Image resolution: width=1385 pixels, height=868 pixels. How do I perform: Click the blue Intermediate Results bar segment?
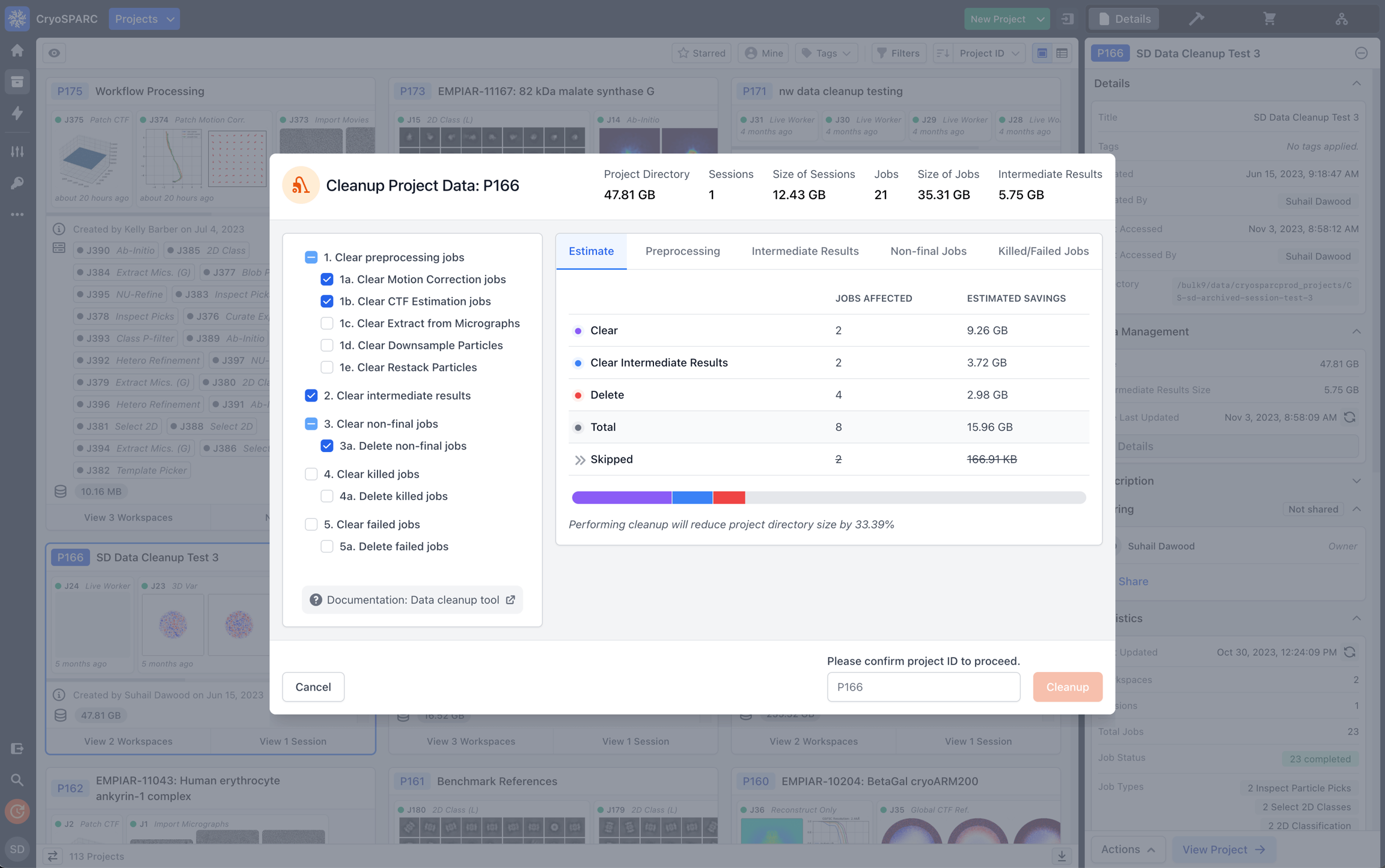692,498
